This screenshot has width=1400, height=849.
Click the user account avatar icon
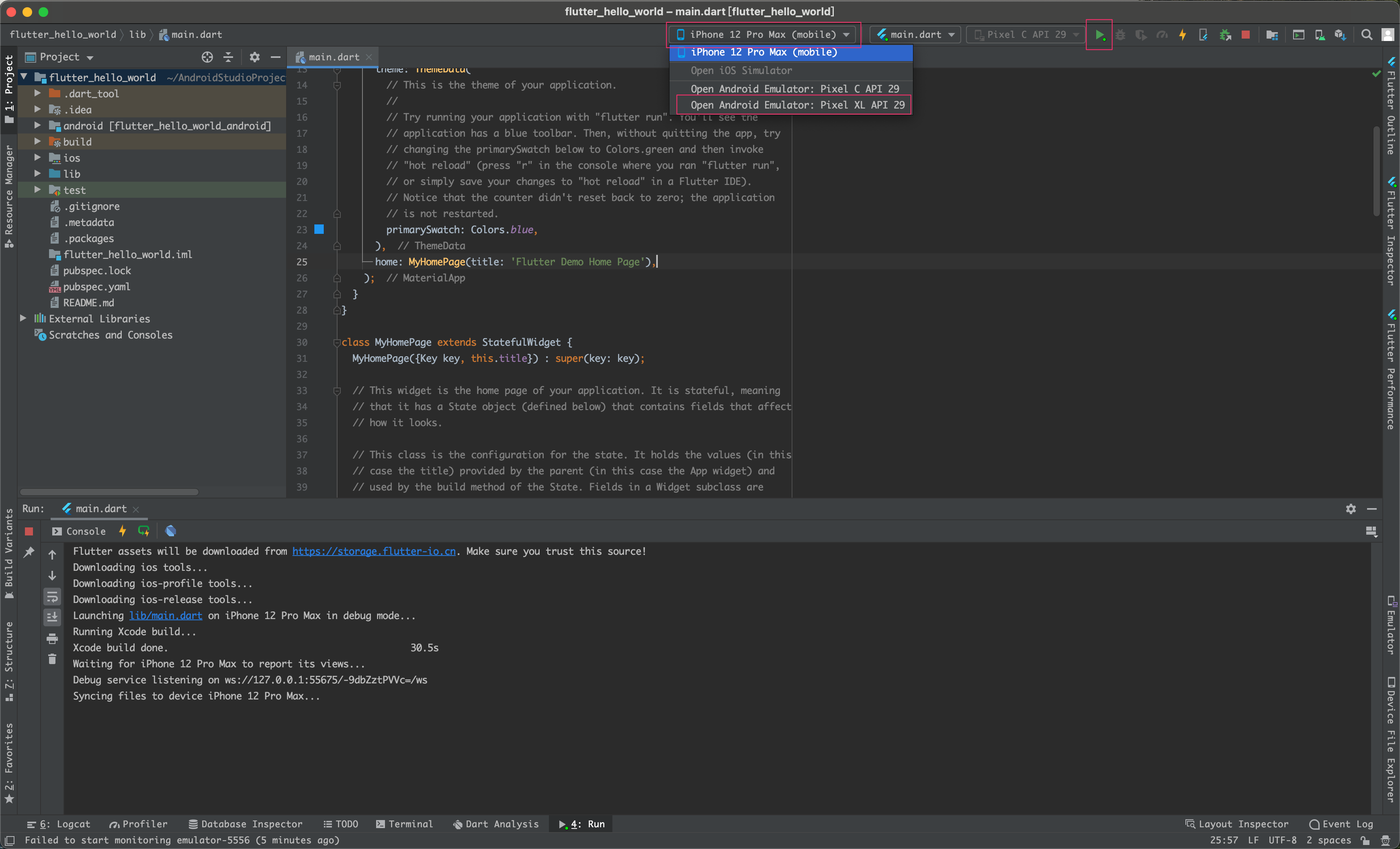pos(1388,35)
